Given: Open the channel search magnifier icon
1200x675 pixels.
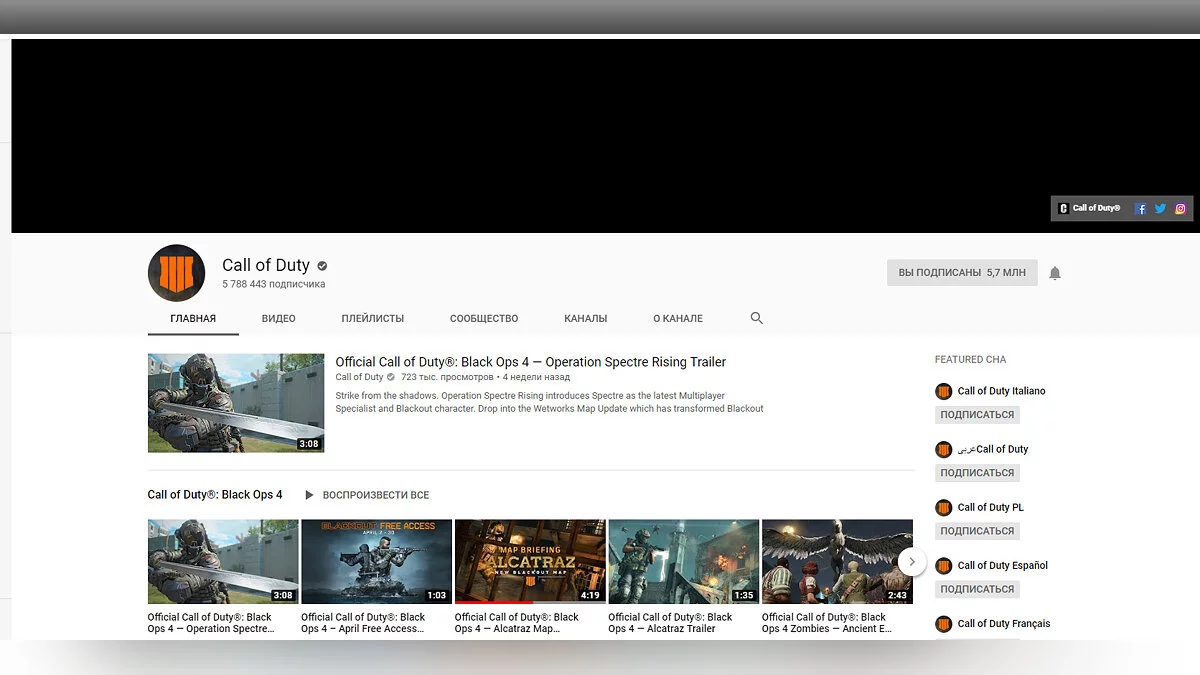Looking at the screenshot, I should pyautogui.click(x=756, y=318).
